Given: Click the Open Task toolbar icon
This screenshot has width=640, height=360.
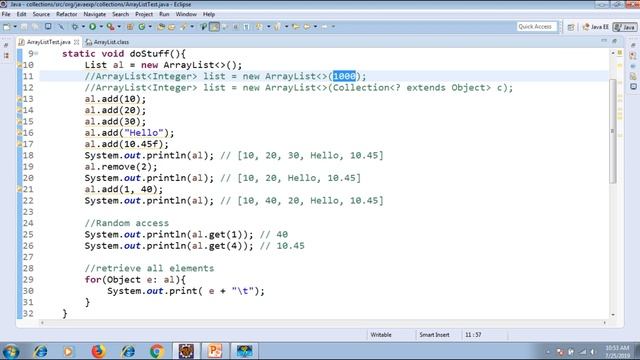Looking at the screenshot, I should click(x=171, y=27).
